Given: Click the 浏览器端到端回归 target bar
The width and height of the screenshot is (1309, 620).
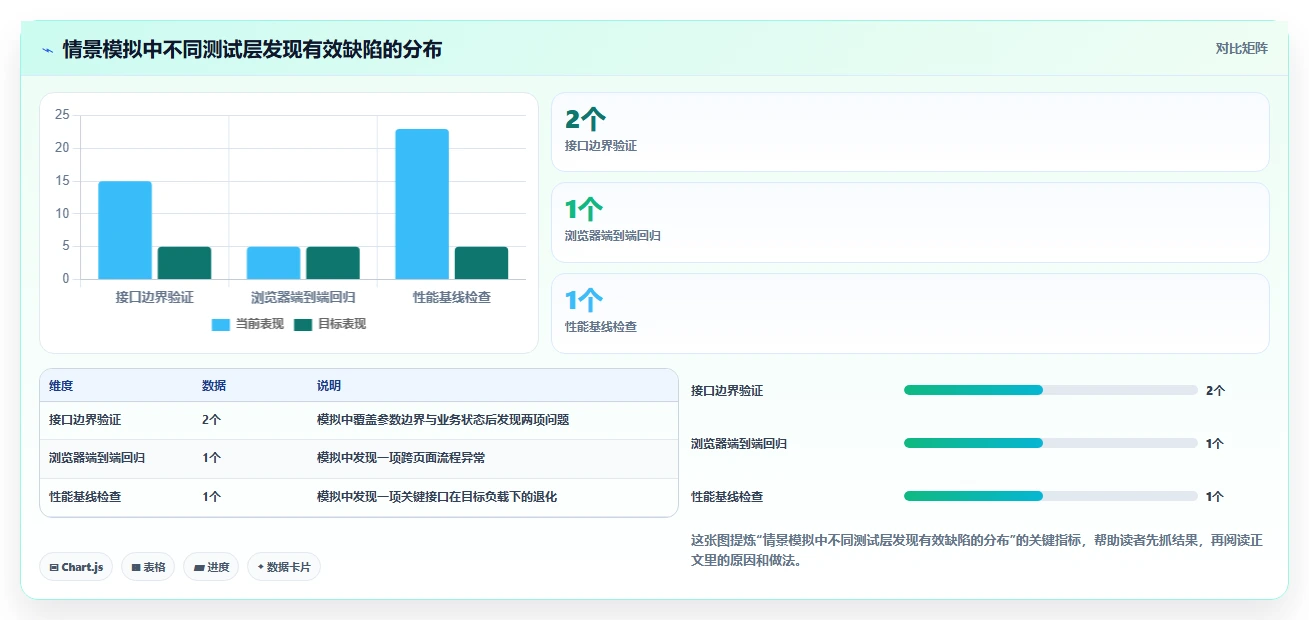Looking at the screenshot, I should [x=333, y=263].
